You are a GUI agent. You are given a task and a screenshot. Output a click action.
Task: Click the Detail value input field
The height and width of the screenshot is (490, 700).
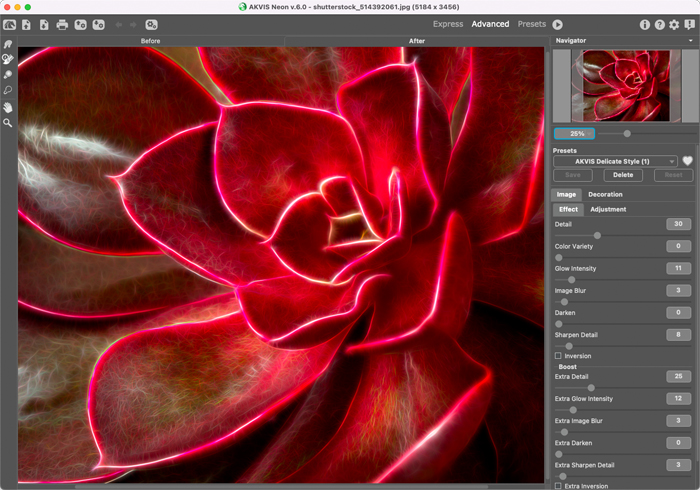tap(678, 224)
